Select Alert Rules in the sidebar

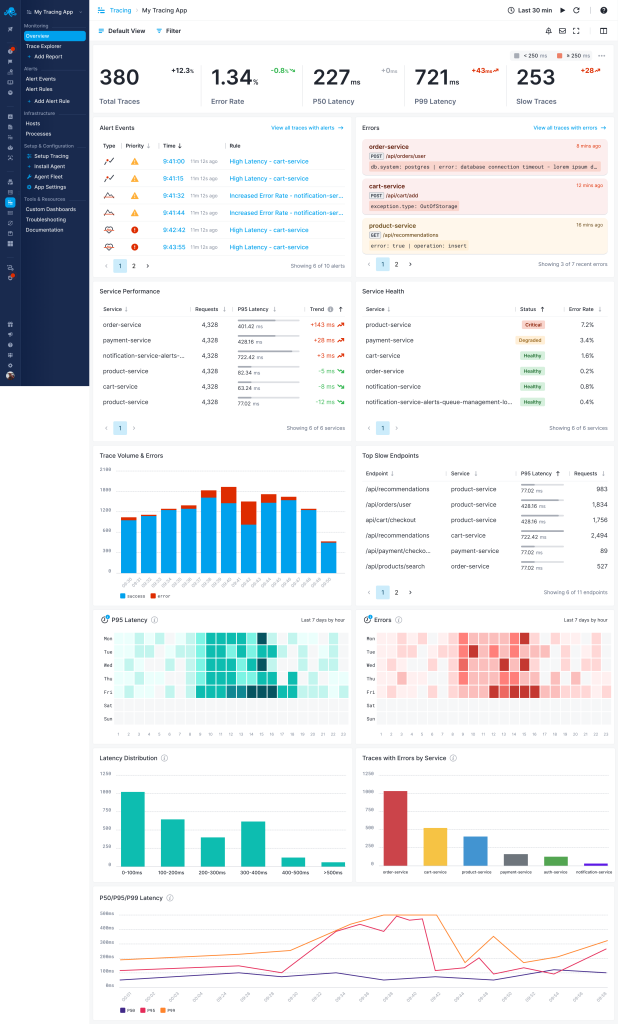click(40, 89)
